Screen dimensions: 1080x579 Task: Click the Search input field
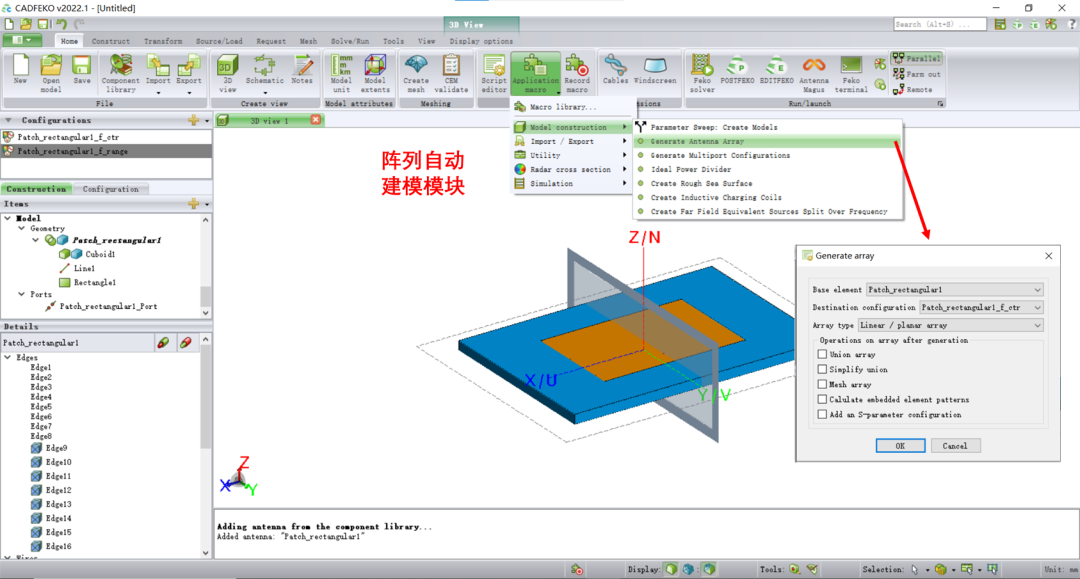click(939, 25)
